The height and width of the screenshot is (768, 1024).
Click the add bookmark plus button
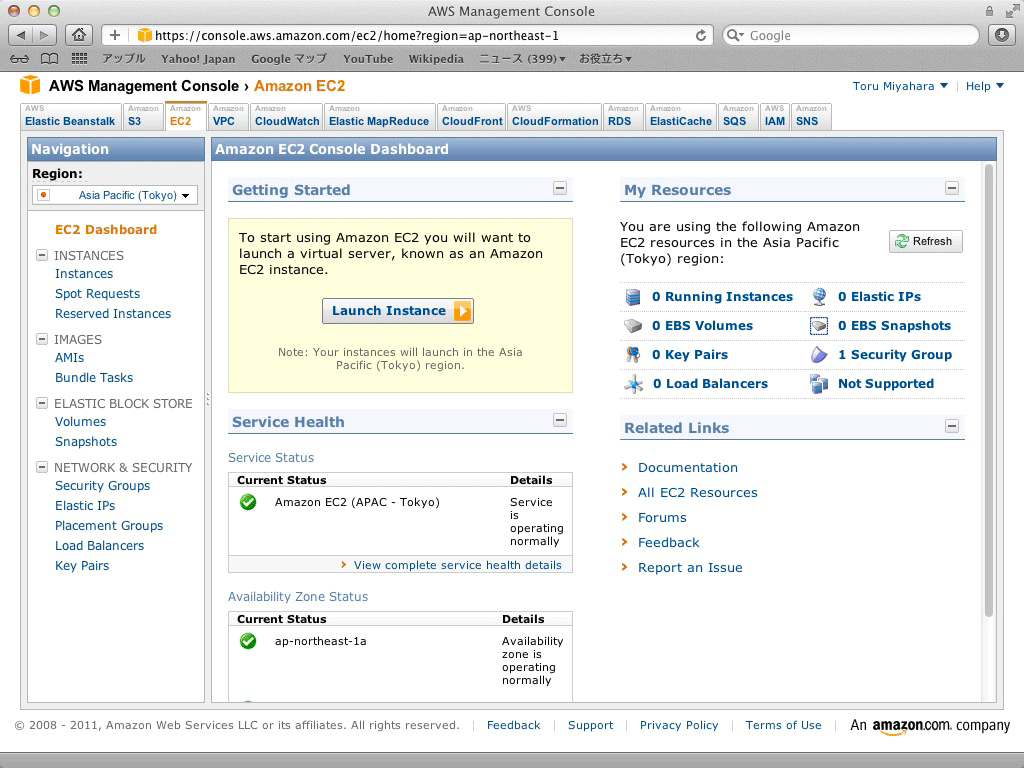click(x=115, y=35)
